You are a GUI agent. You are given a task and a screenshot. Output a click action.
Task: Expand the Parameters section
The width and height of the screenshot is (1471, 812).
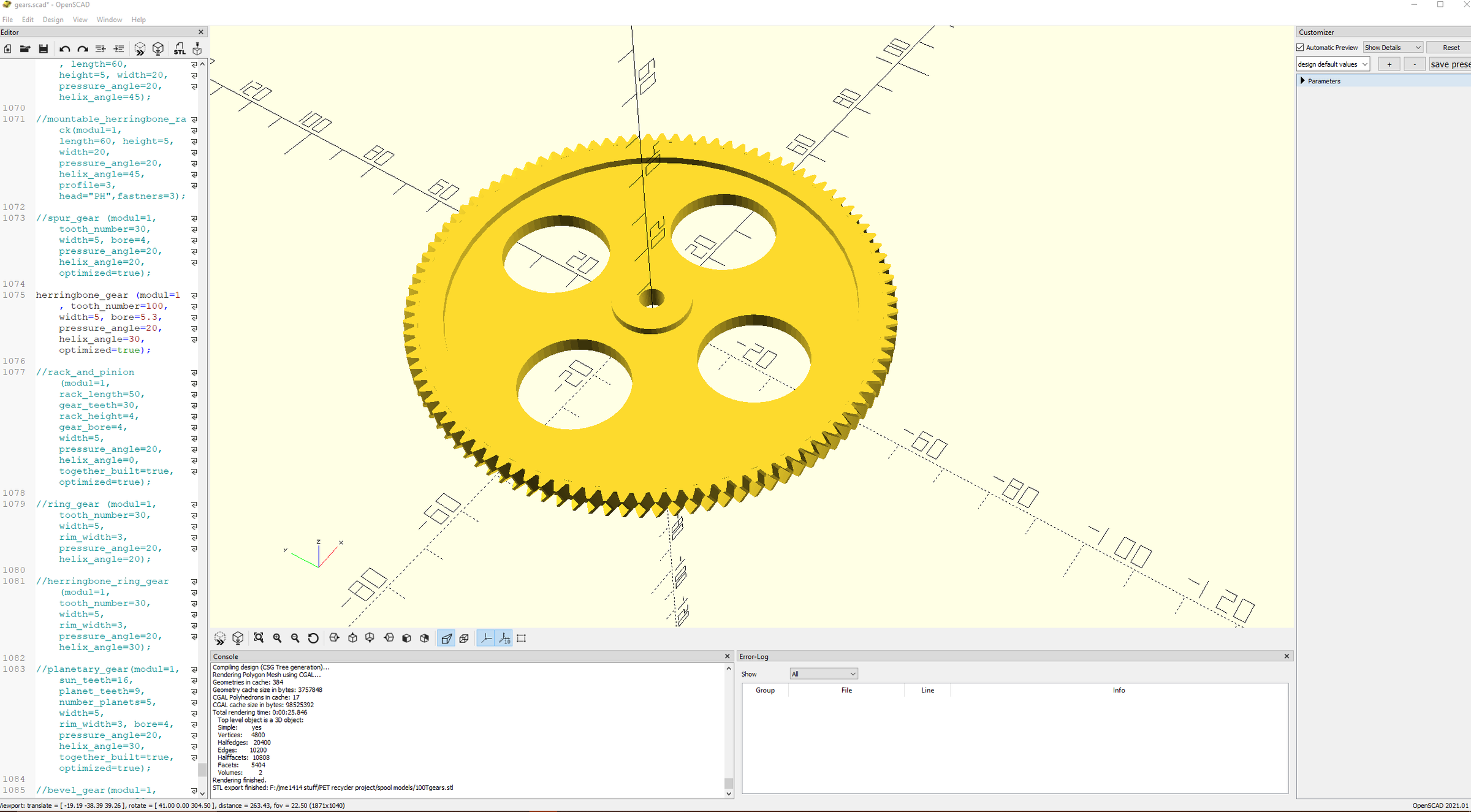click(1302, 81)
